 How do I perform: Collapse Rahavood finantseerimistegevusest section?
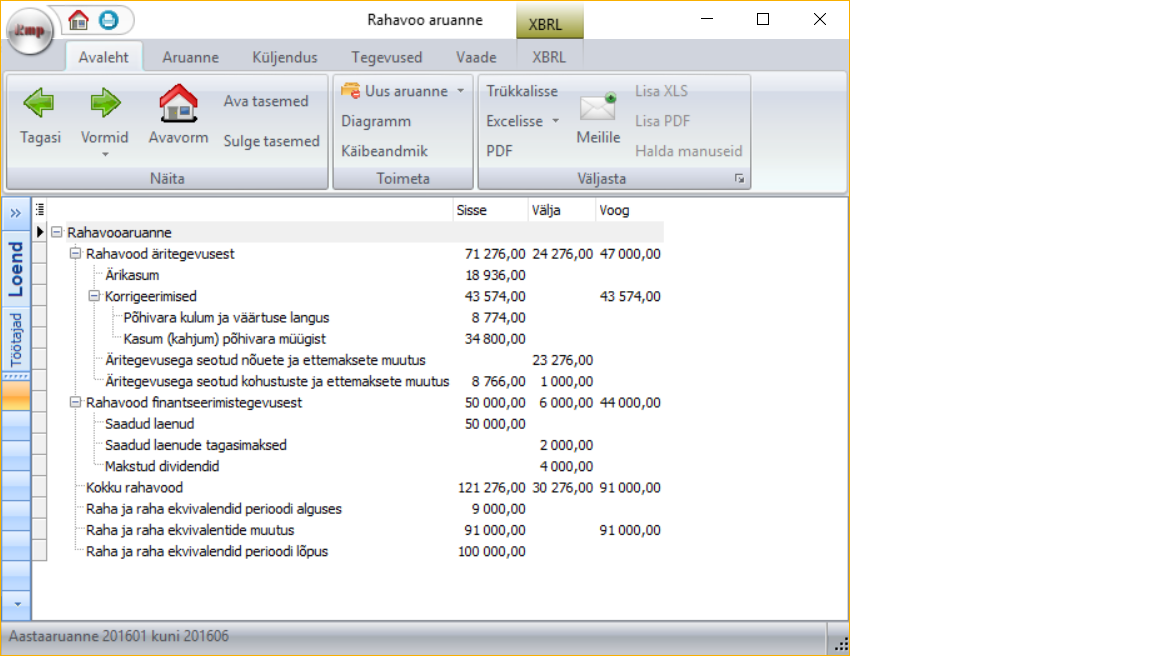pos(75,402)
